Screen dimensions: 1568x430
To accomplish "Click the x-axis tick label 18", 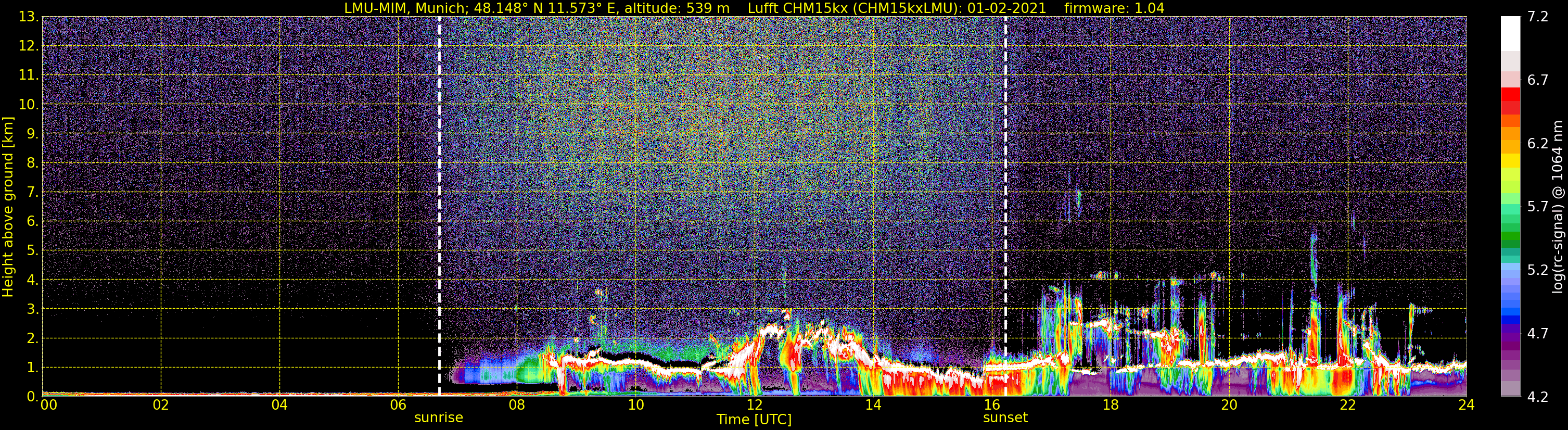I will point(1110,406).
